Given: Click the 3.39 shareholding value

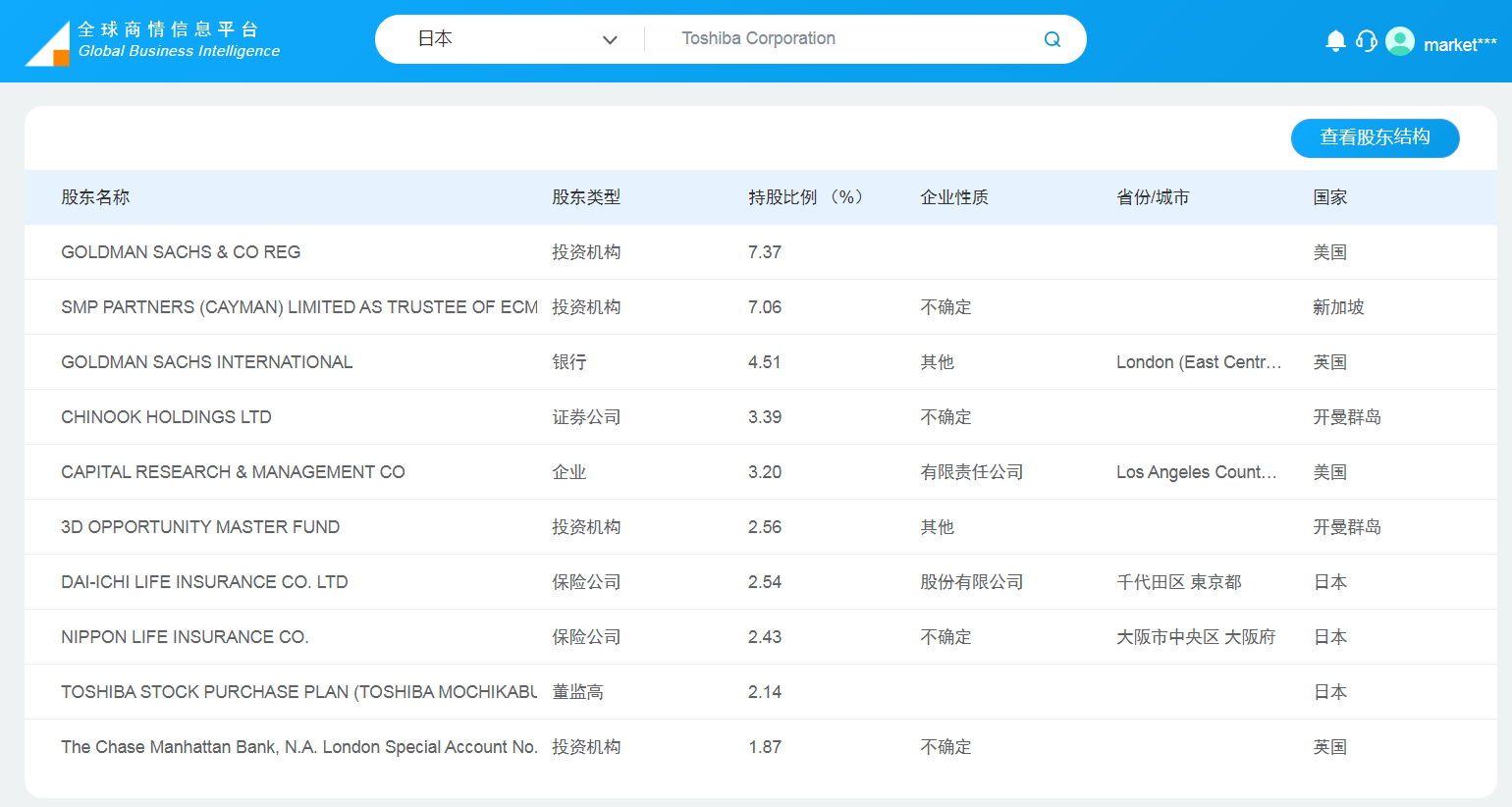Looking at the screenshot, I should coord(765,417).
